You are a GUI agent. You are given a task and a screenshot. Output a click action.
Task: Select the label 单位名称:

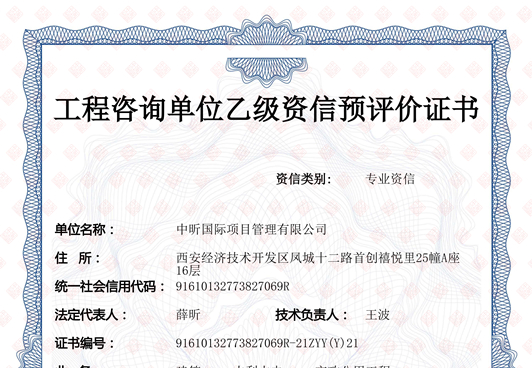pyautogui.click(x=85, y=230)
